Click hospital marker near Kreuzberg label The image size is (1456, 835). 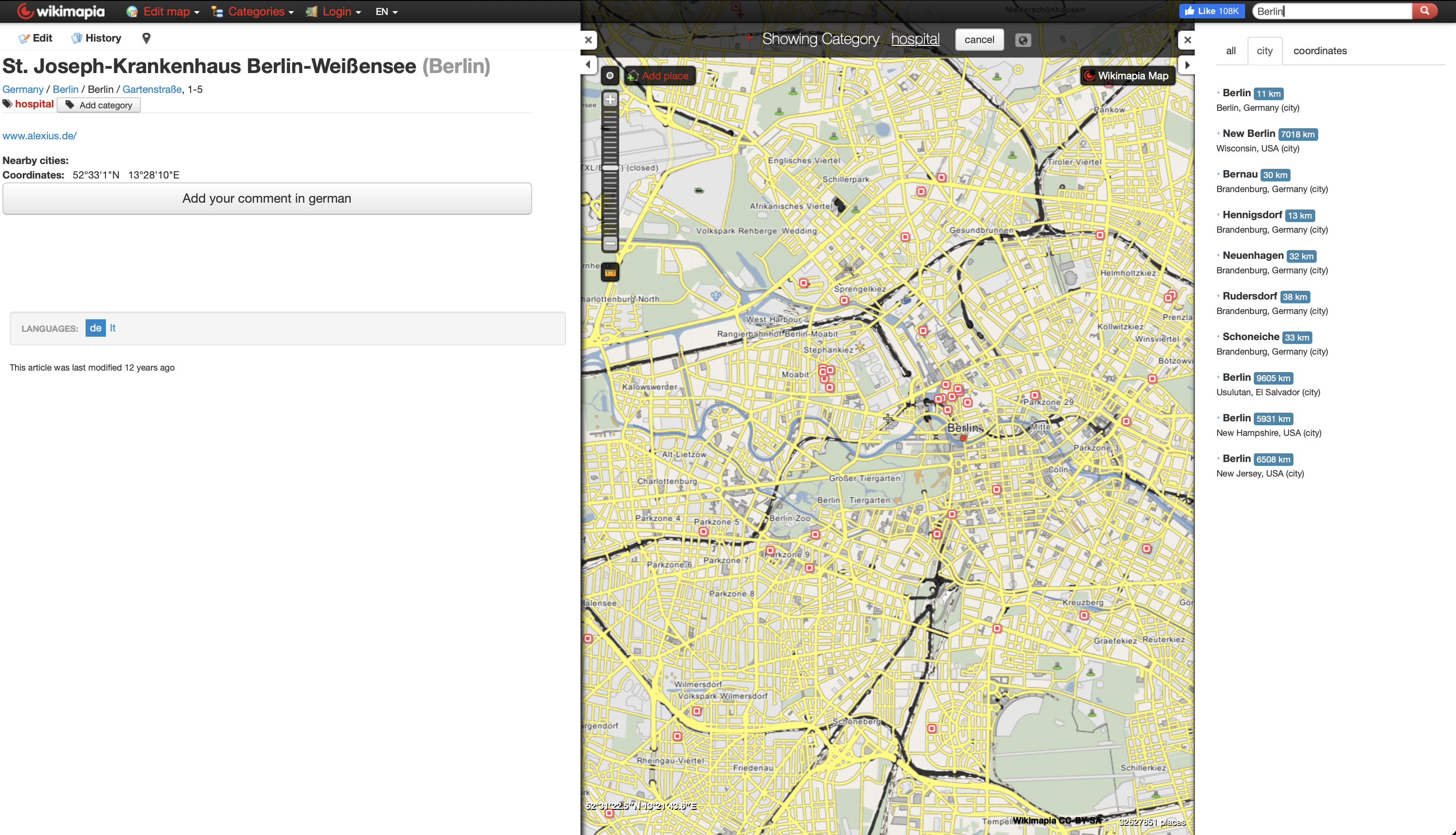(x=1084, y=615)
